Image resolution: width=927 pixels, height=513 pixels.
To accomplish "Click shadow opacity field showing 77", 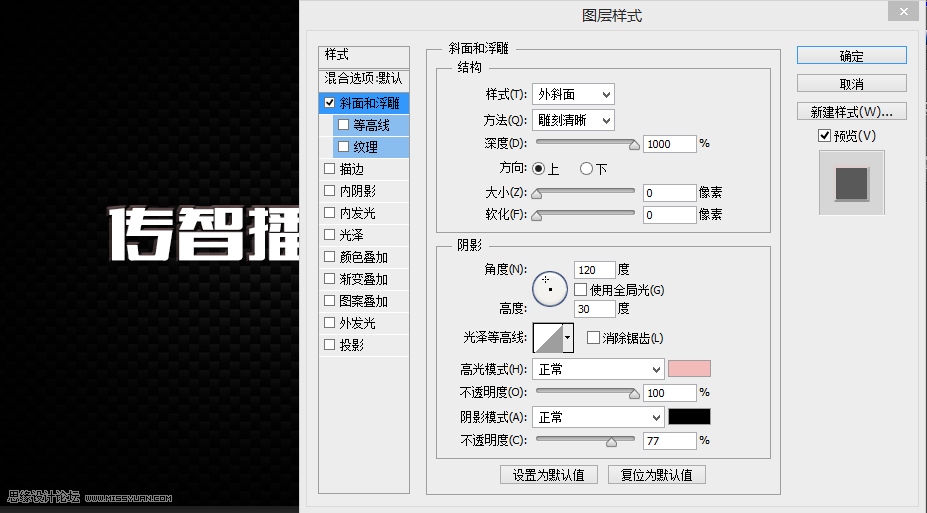I will click(x=670, y=441).
